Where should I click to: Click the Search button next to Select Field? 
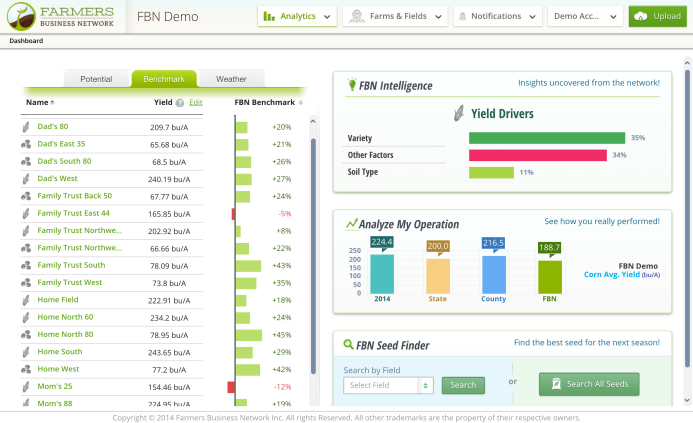pyautogui.click(x=463, y=385)
